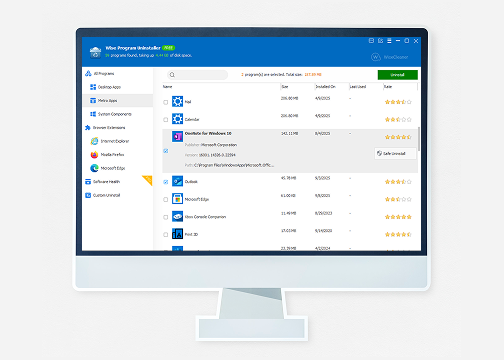Click the Internet Explorer icon
504x360 pixels.
point(94,141)
